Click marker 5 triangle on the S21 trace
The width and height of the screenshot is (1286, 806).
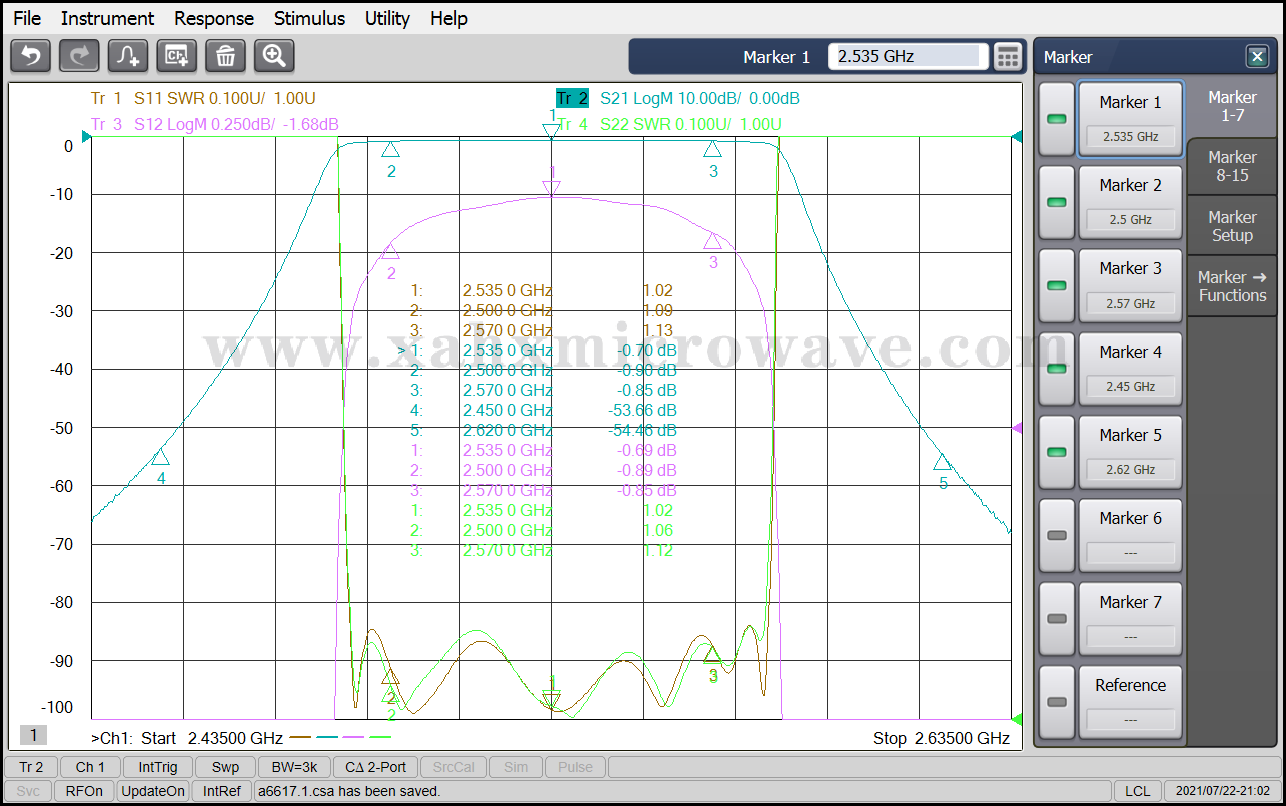point(942,462)
